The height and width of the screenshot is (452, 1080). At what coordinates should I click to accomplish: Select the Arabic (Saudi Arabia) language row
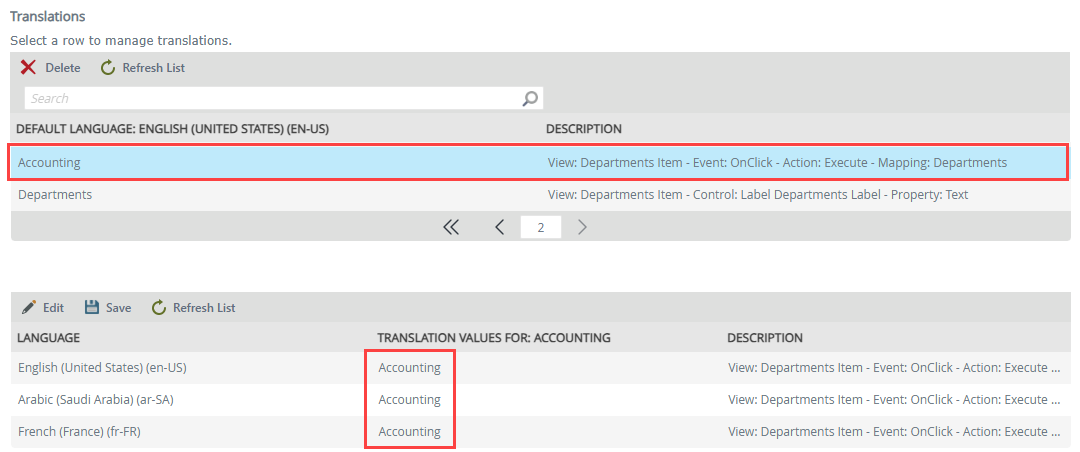[103, 400]
